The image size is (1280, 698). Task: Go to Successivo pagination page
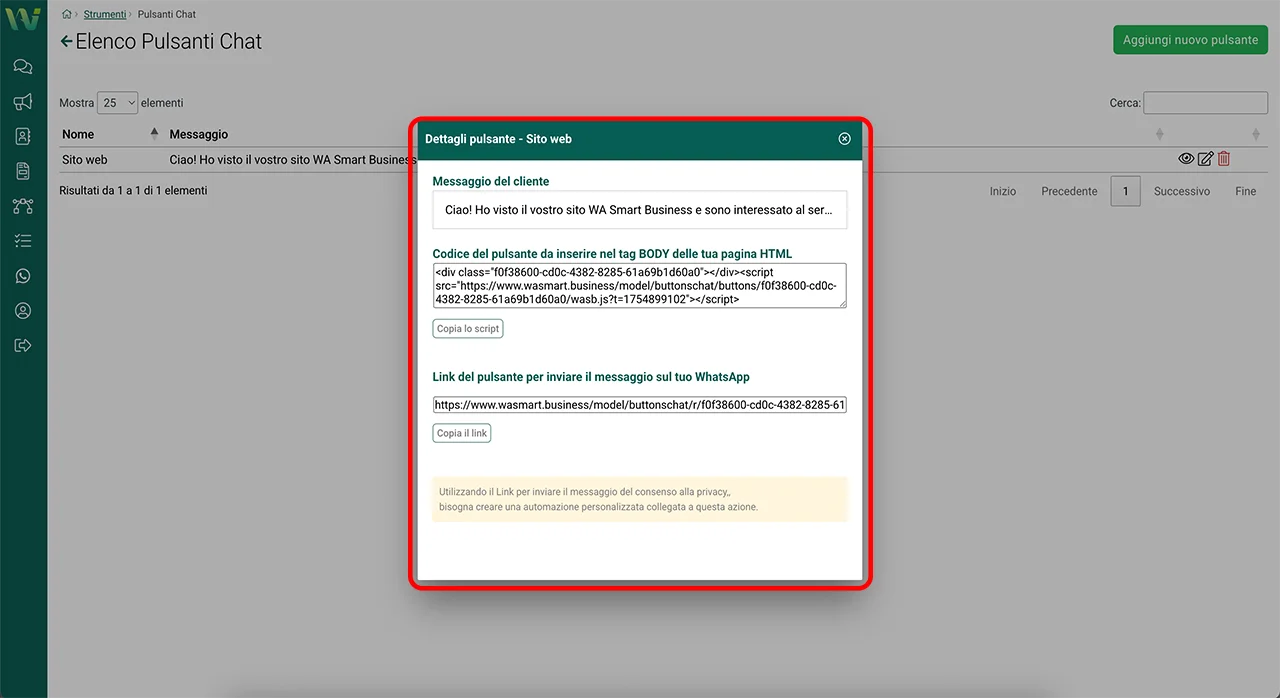pyautogui.click(x=1182, y=191)
